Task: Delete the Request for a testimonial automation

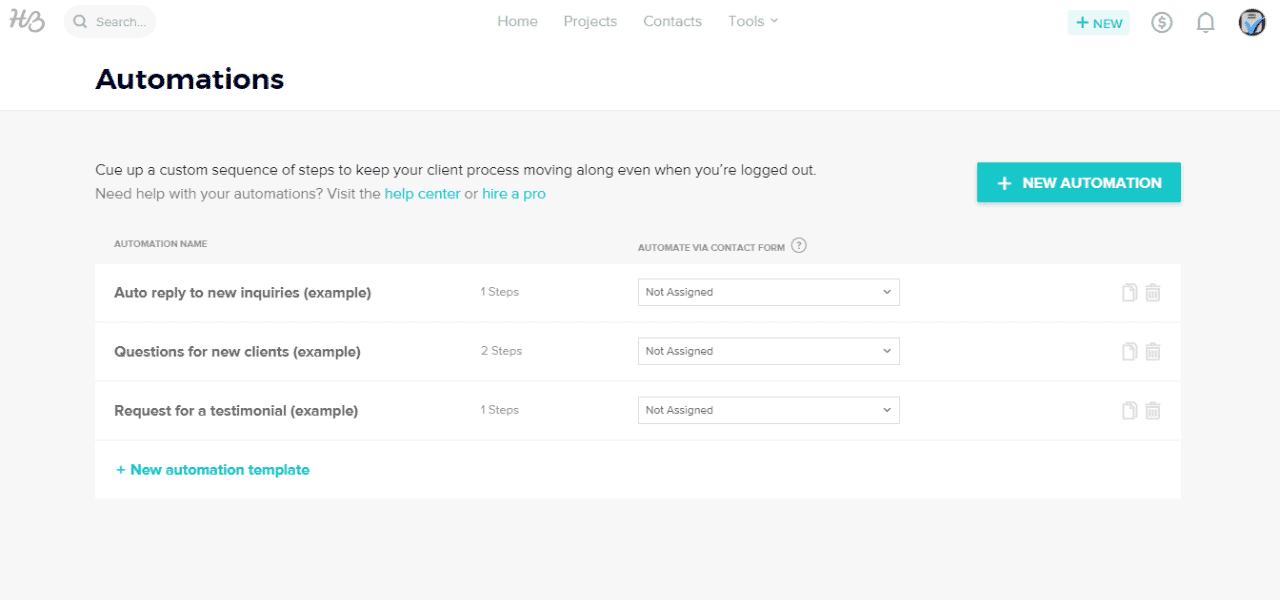Action: [1153, 410]
